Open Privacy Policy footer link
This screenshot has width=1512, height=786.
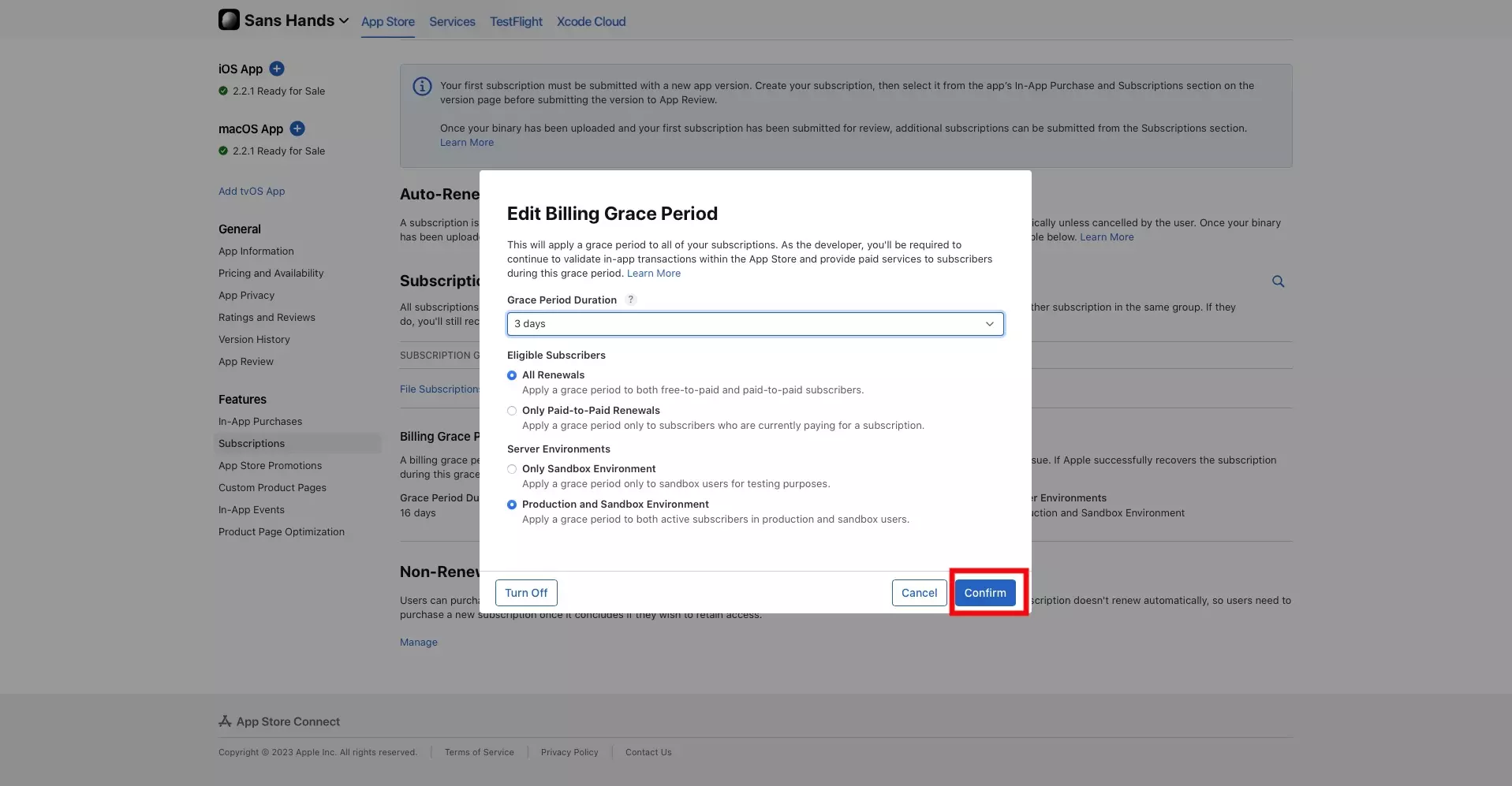pyautogui.click(x=569, y=752)
